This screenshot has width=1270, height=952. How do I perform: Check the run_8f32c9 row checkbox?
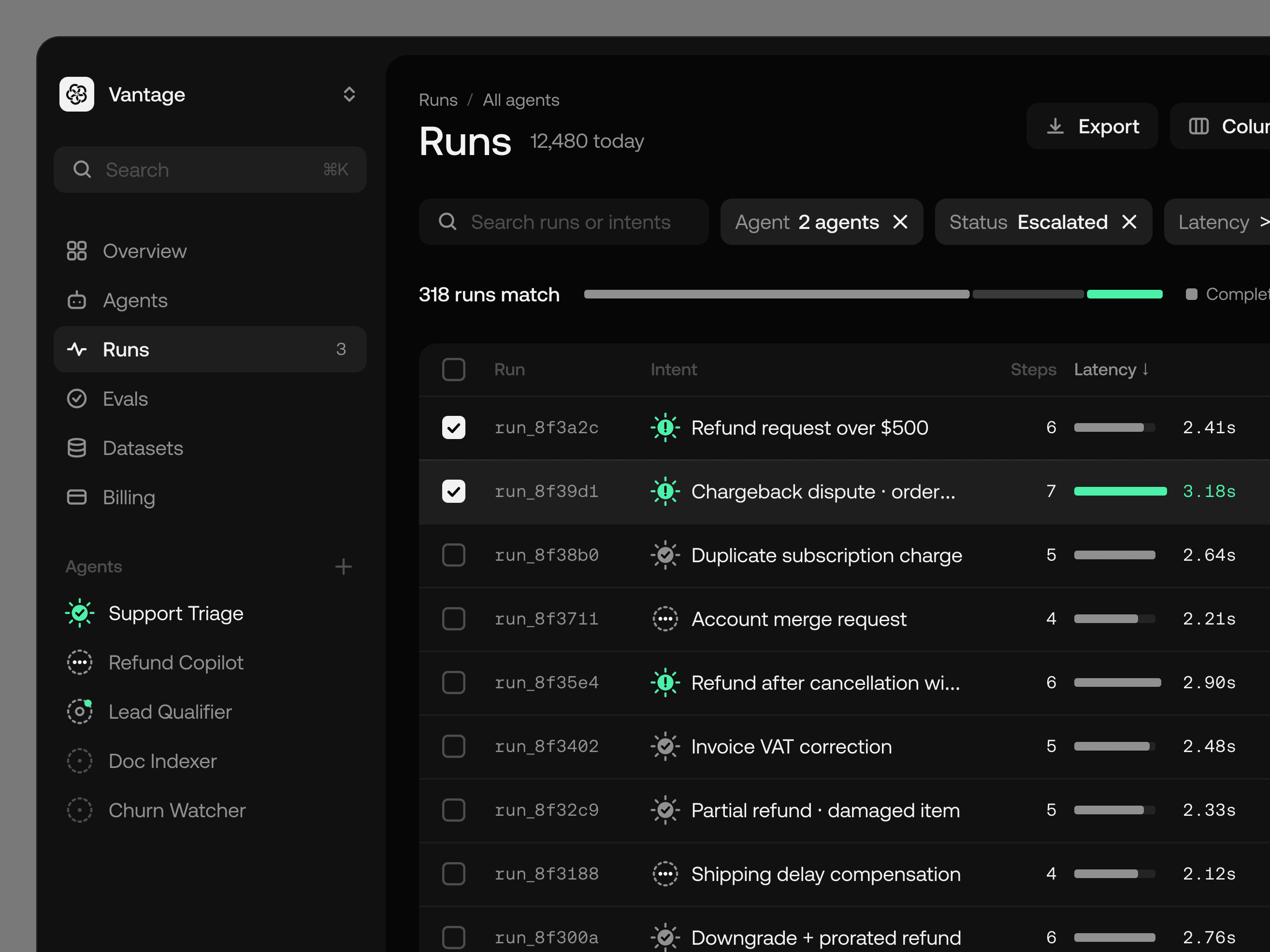[454, 810]
